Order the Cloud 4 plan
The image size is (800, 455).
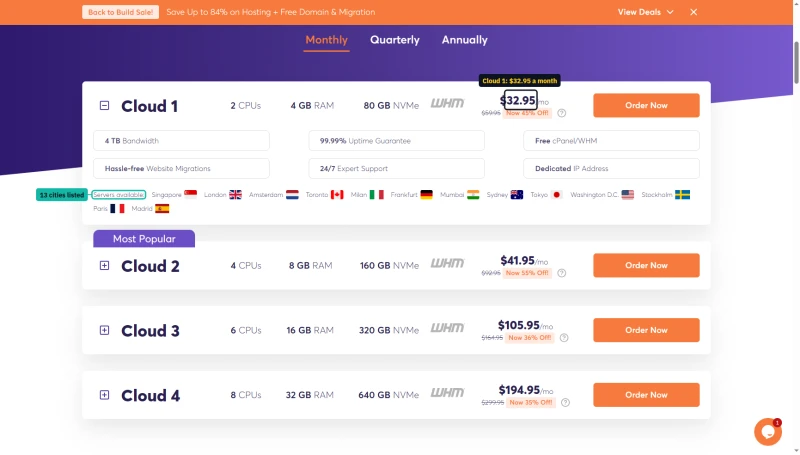(x=646, y=395)
